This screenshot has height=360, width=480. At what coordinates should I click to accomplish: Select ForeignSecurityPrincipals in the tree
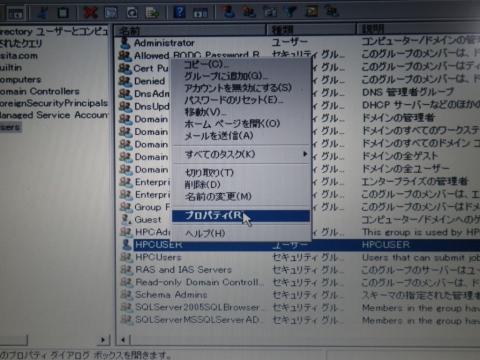click(x=54, y=103)
